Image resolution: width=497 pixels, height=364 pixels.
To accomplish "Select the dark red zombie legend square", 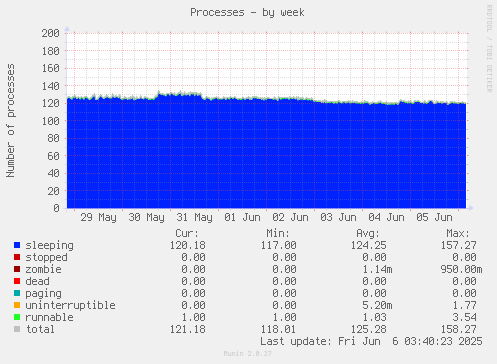I will [x=17, y=269].
